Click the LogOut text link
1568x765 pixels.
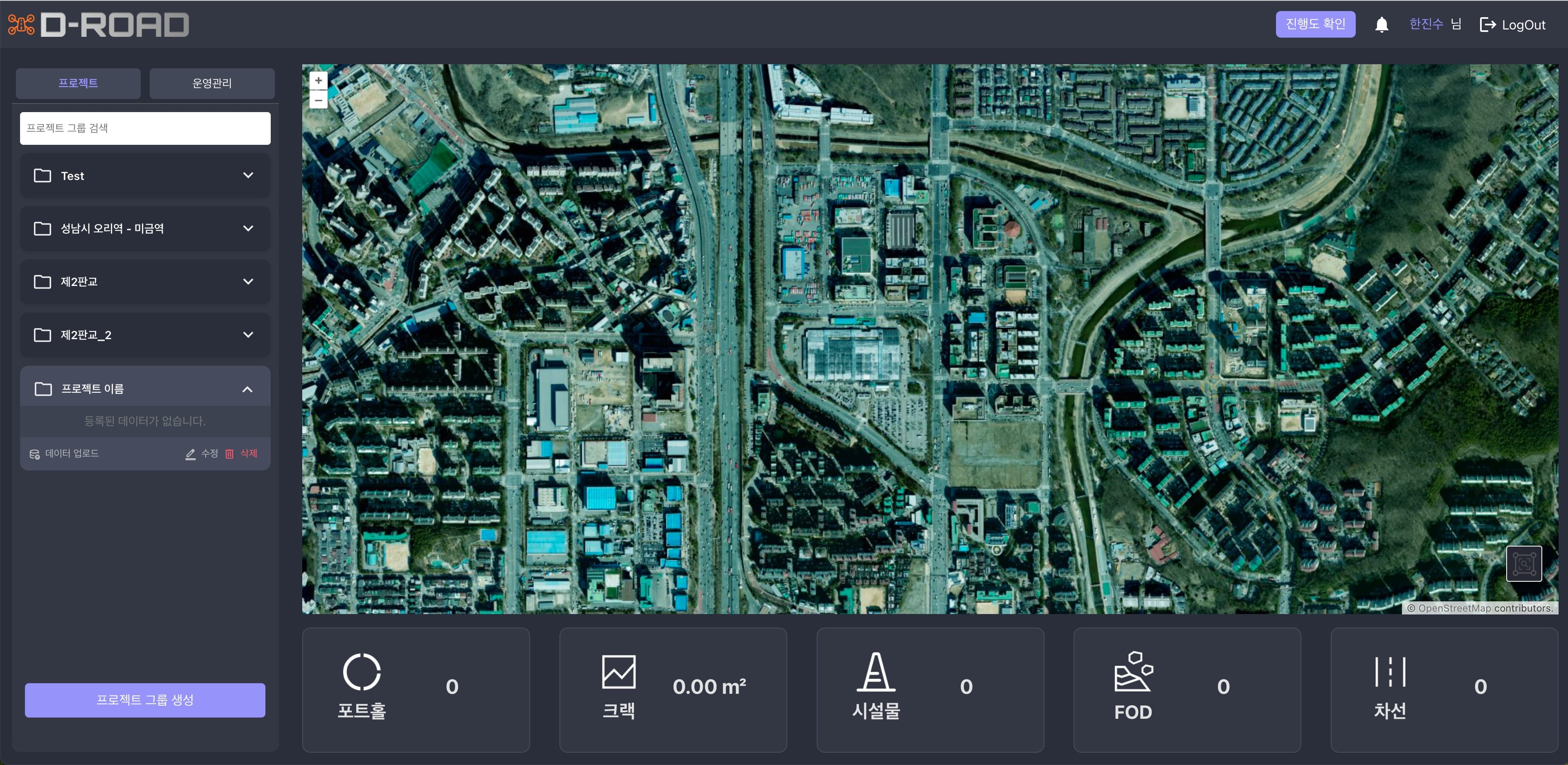click(x=1523, y=25)
